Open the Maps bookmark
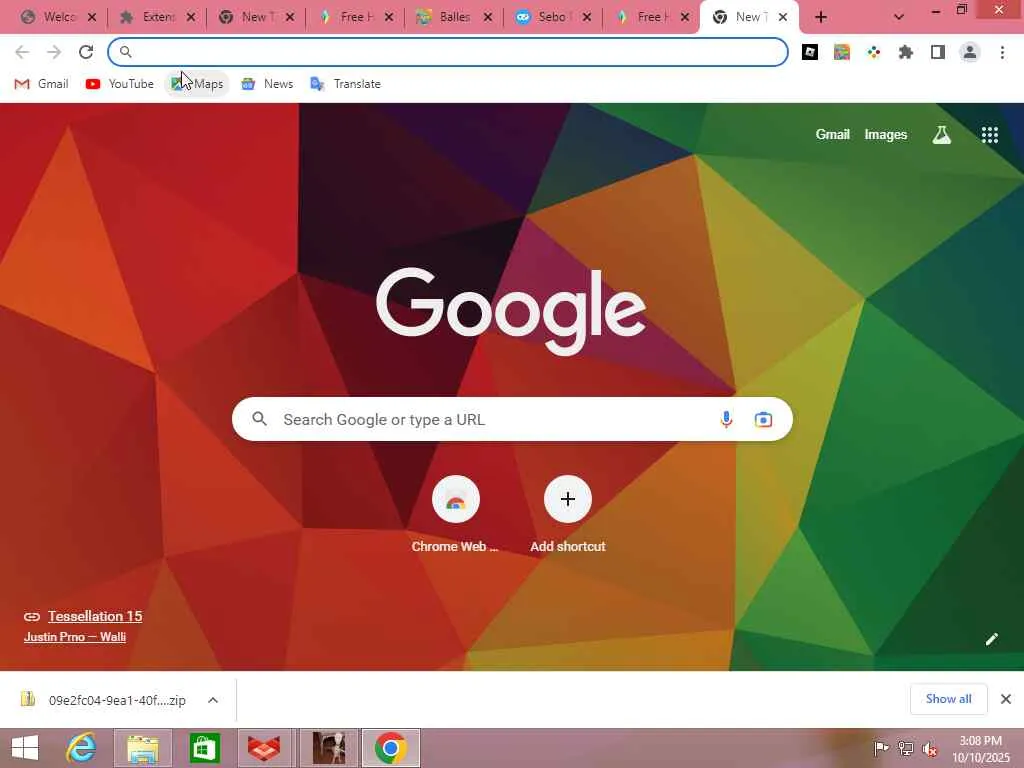Image resolution: width=1024 pixels, height=768 pixels. point(197,84)
